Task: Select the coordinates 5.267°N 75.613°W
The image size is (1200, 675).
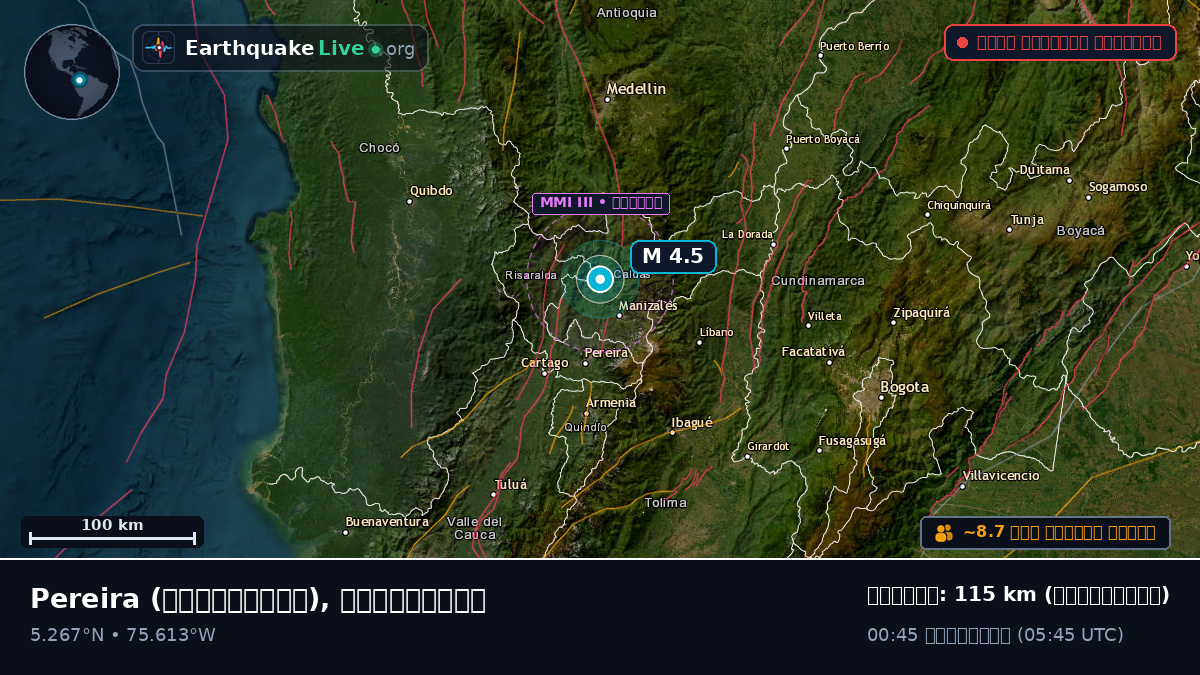Action: click(123, 635)
